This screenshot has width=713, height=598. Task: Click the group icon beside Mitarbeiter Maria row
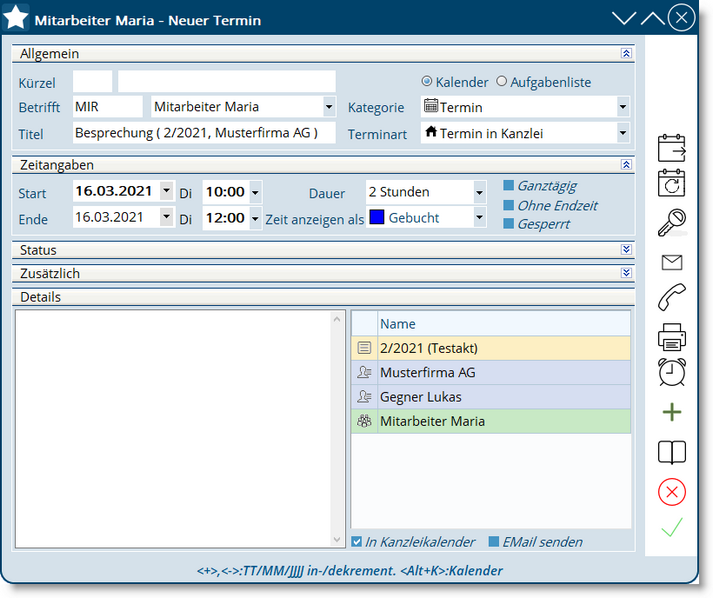tap(364, 421)
